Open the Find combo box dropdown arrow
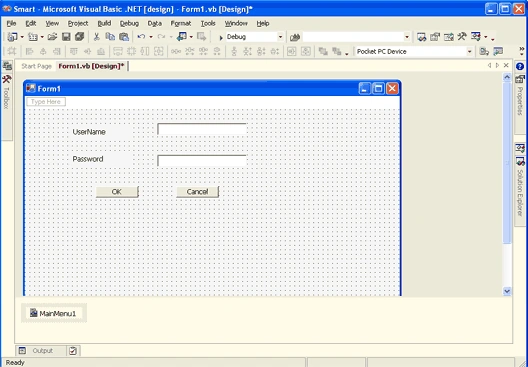528x367 pixels. pos(407,37)
